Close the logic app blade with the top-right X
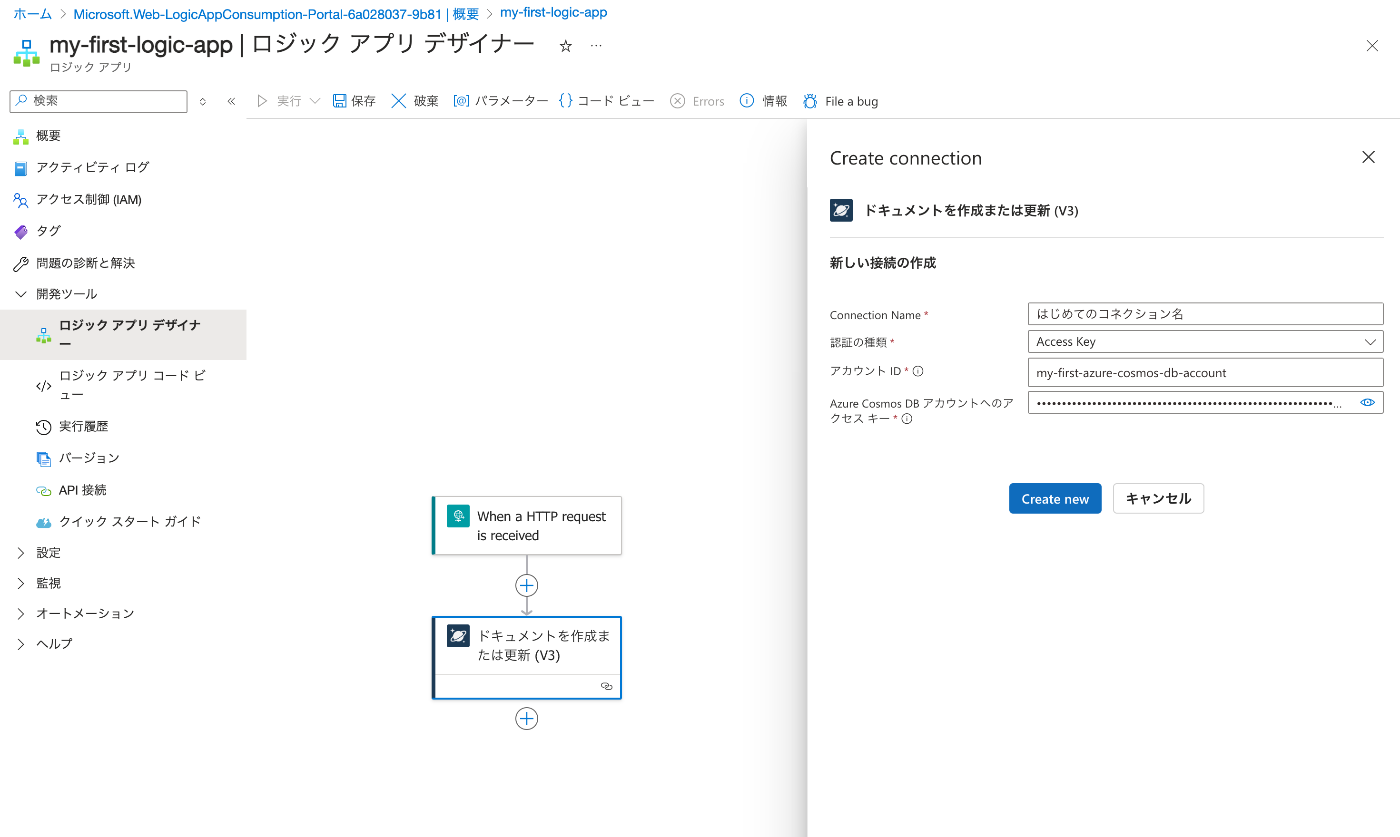The width and height of the screenshot is (1400, 837). point(1372,46)
